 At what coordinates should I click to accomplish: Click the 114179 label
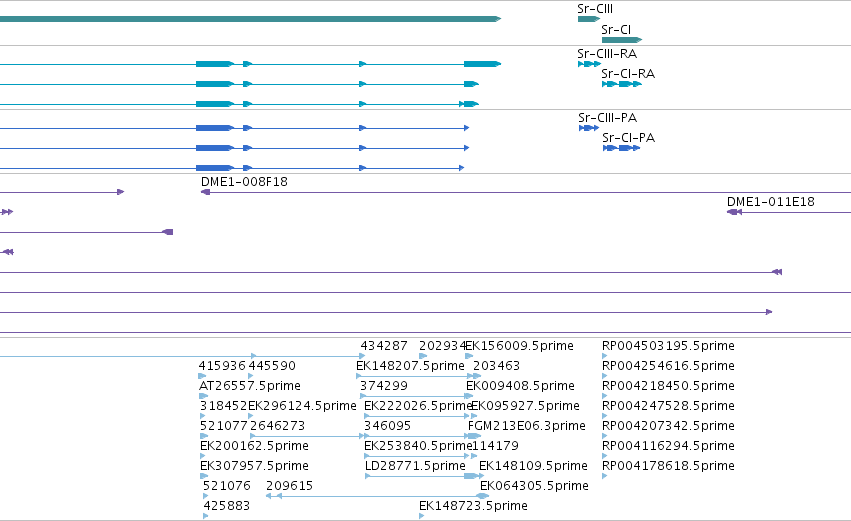pos(496,446)
